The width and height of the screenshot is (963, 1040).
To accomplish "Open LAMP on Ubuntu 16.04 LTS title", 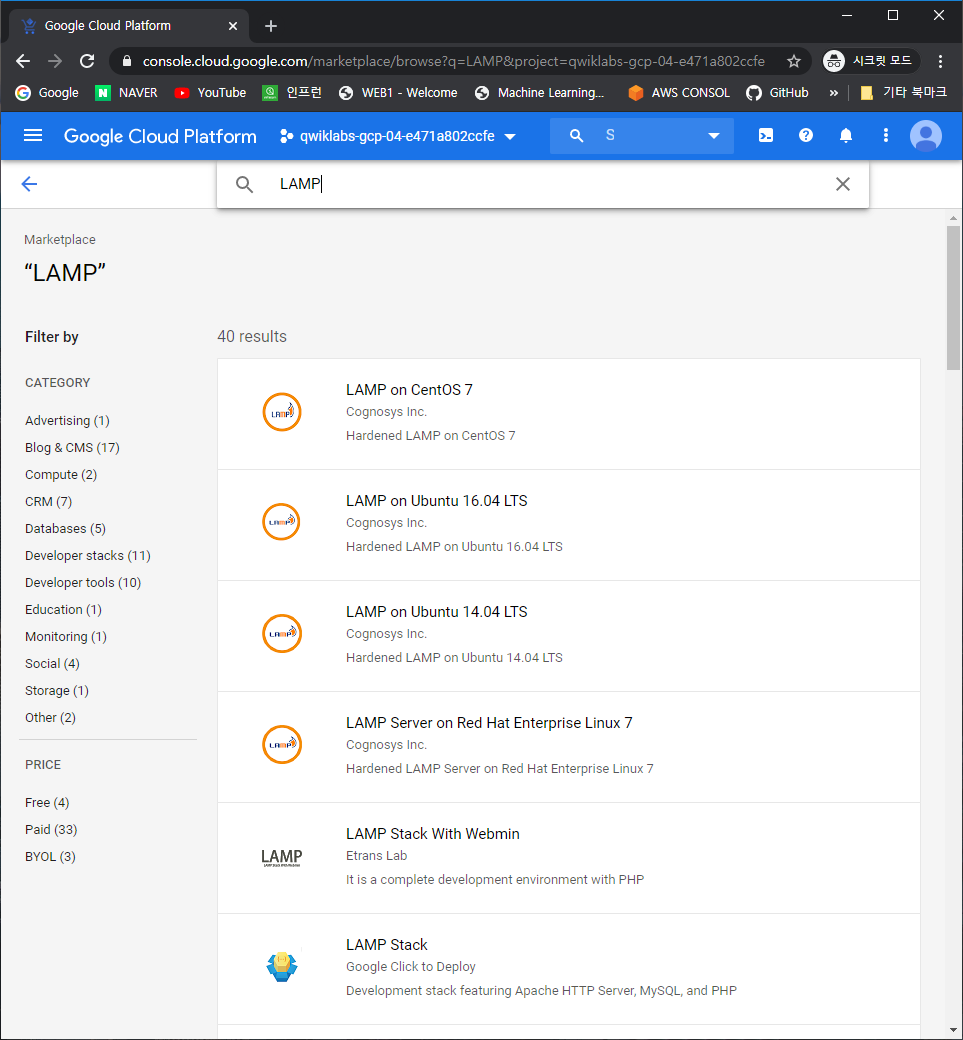I will point(436,501).
